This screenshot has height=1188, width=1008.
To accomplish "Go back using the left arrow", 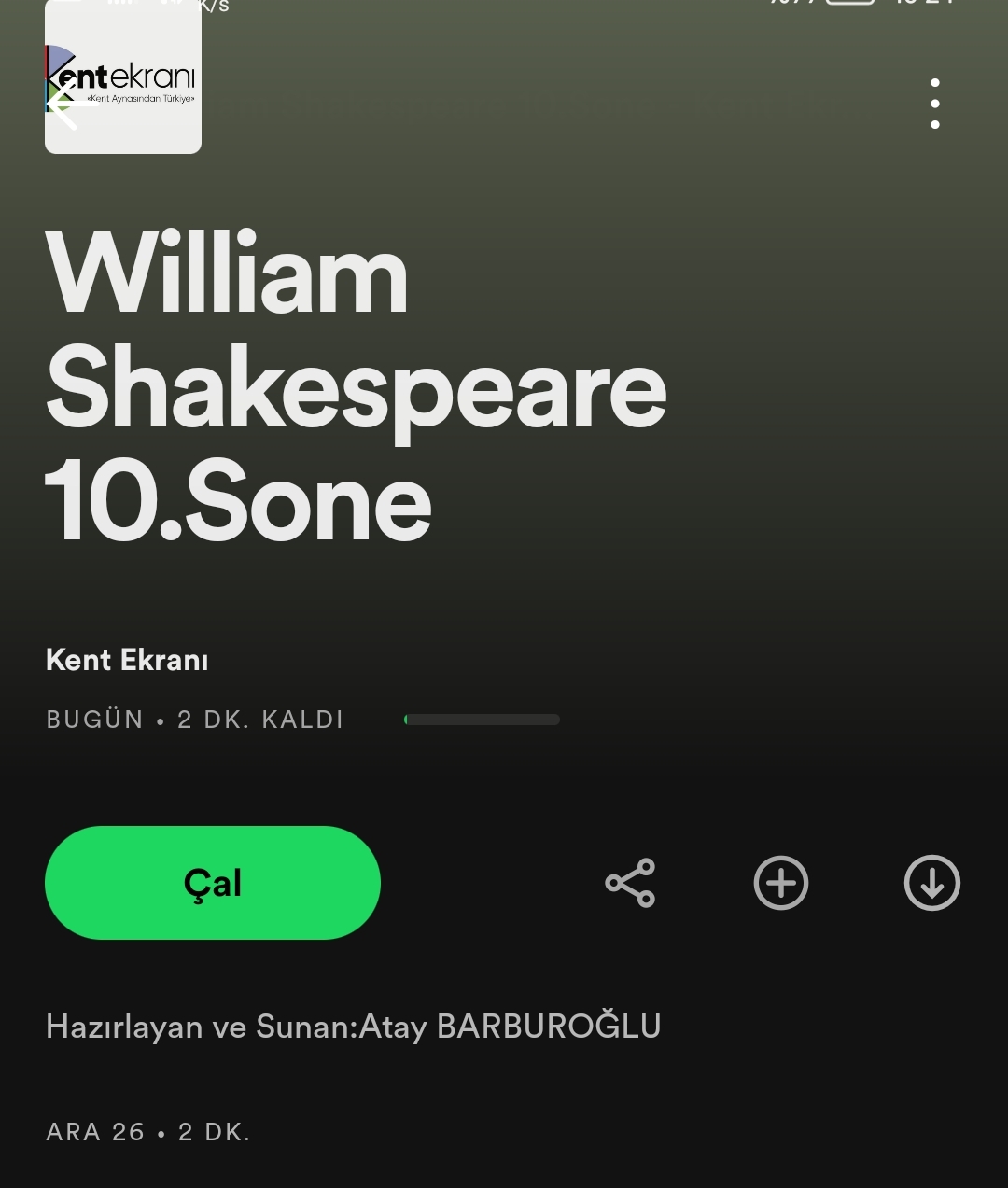I will pyautogui.click(x=73, y=105).
